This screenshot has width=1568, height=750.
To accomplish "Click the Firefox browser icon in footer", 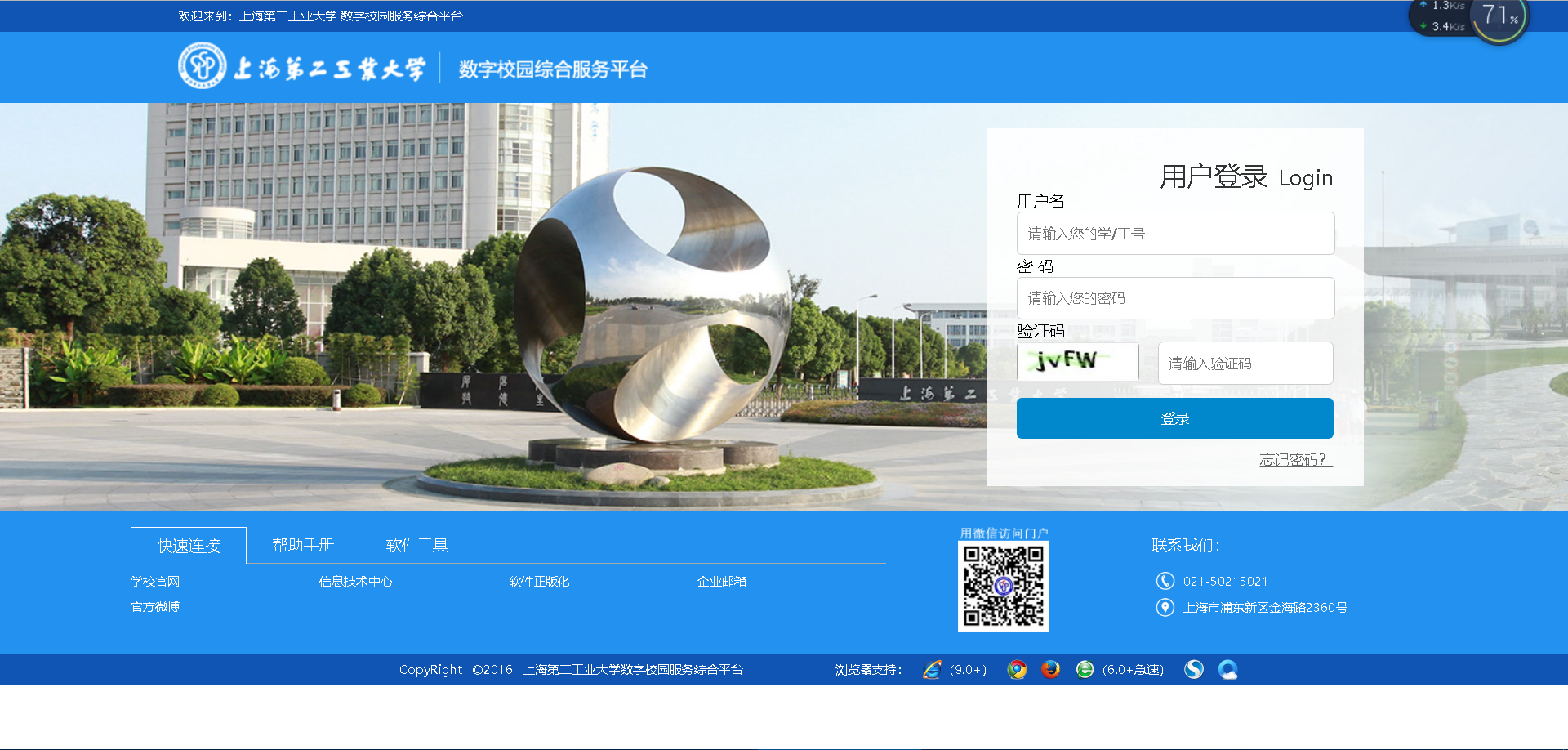I will point(1050,670).
